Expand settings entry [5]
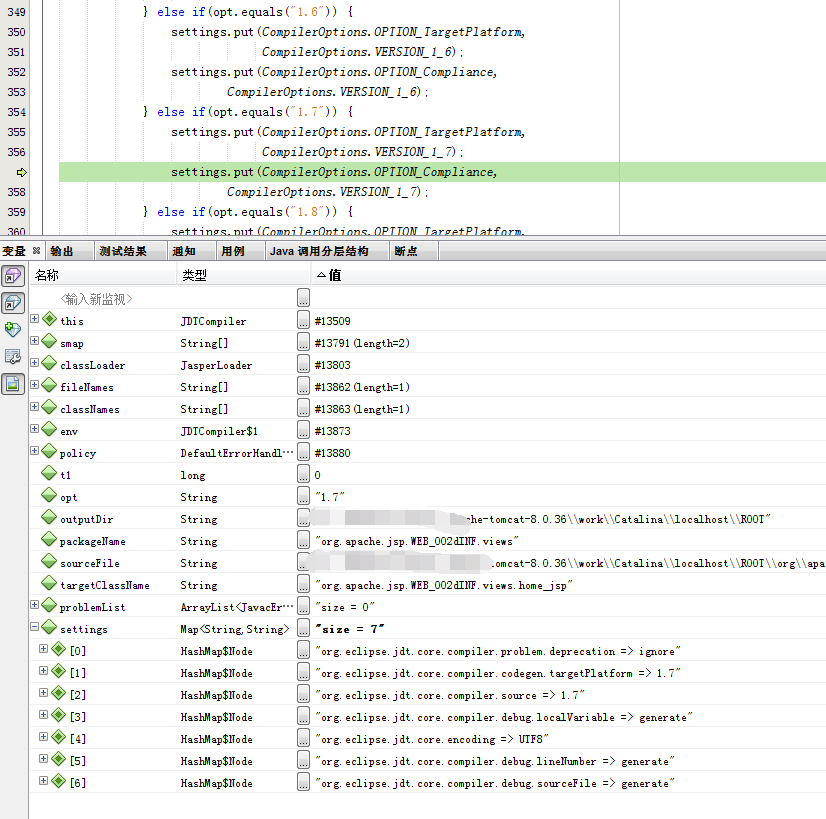This screenshot has height=819, width=826. [43, 759]
